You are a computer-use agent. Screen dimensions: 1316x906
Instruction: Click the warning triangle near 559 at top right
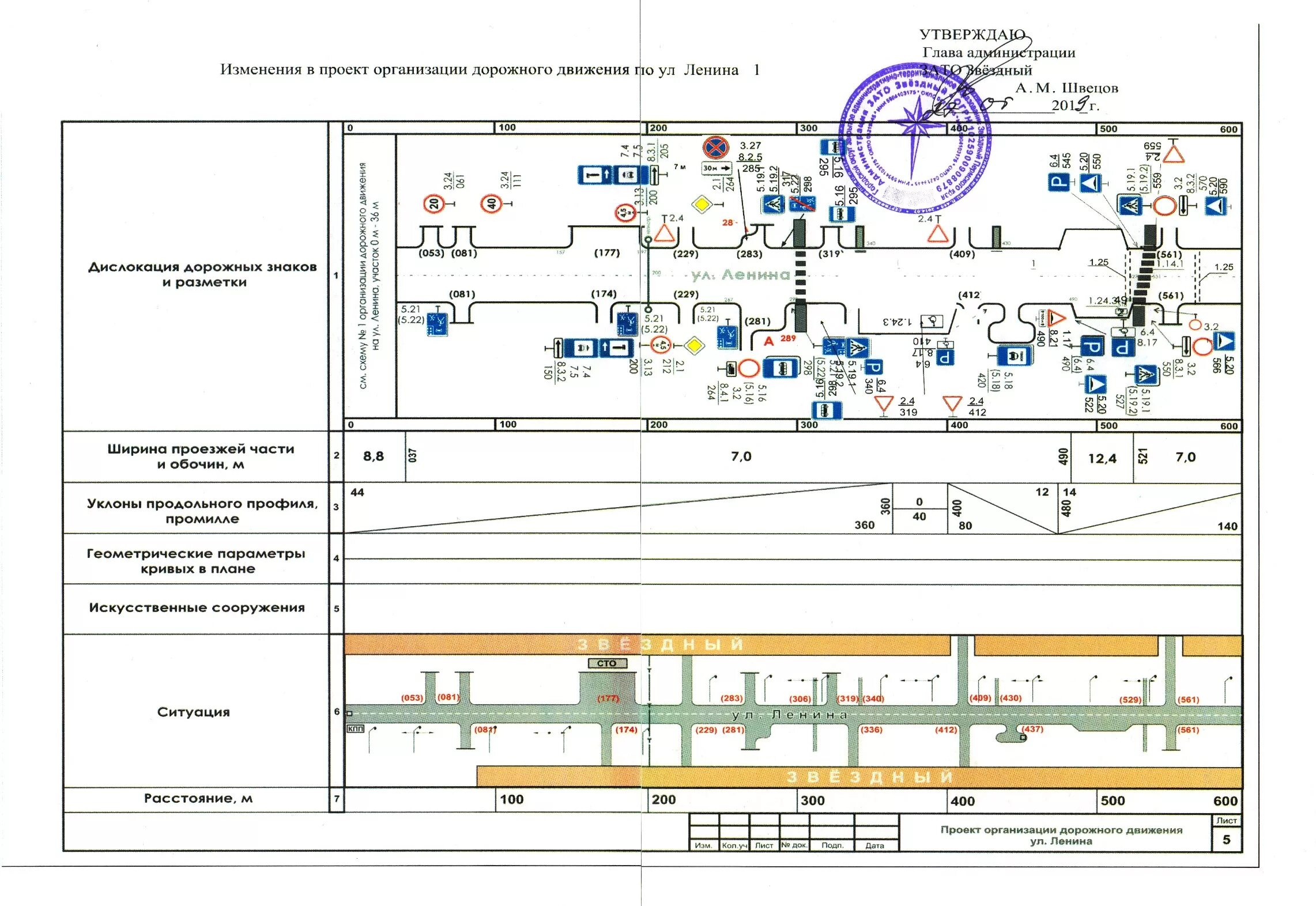click(1173, 154)
